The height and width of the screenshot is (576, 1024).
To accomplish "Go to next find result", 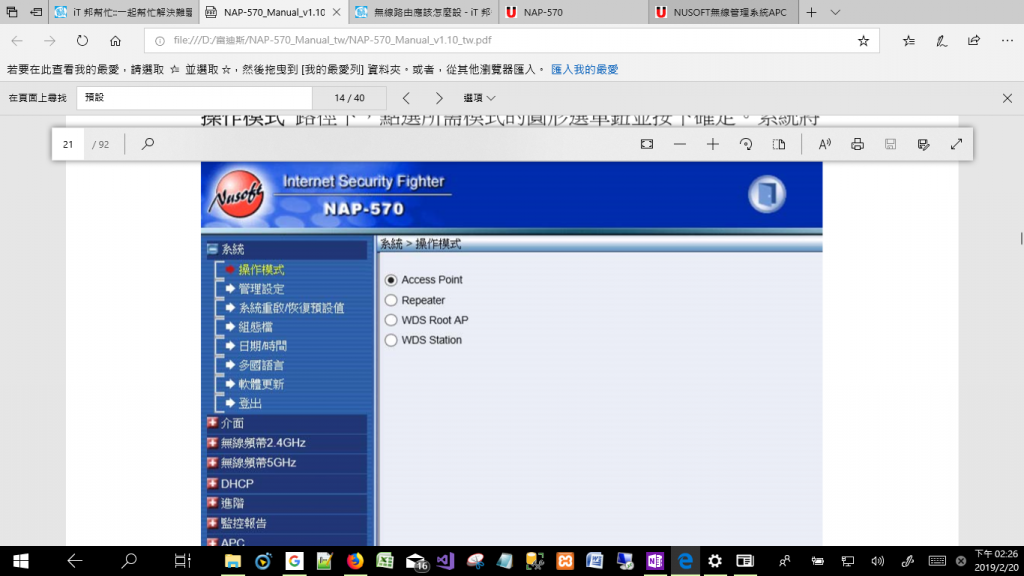I will point(439,98).
